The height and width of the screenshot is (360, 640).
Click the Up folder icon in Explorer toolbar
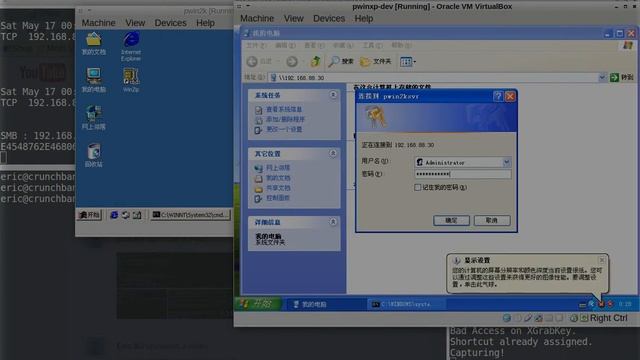315,62
